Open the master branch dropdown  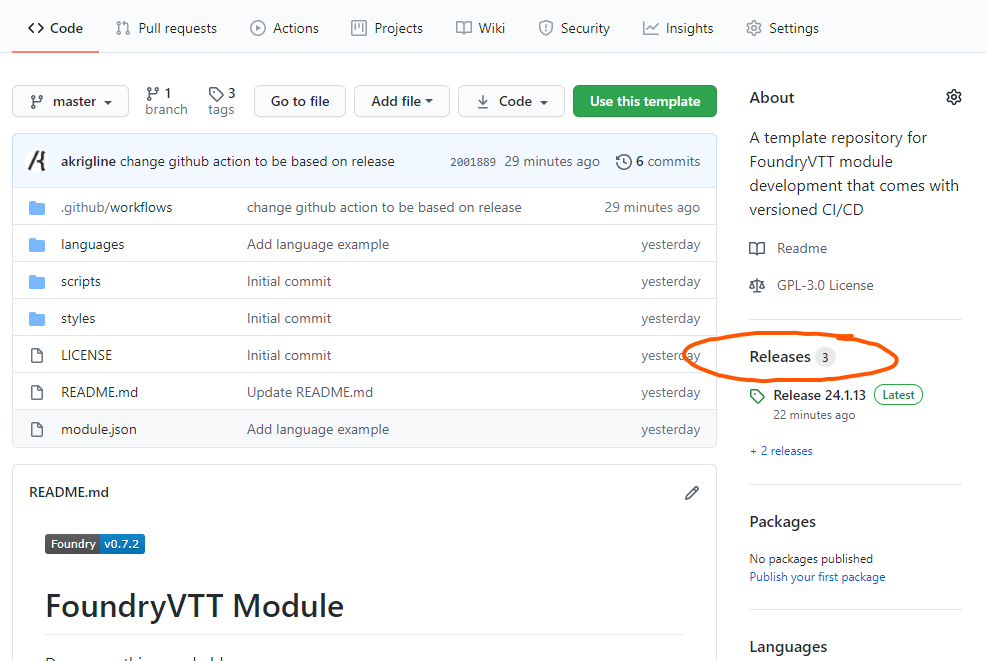pos(70,101)
